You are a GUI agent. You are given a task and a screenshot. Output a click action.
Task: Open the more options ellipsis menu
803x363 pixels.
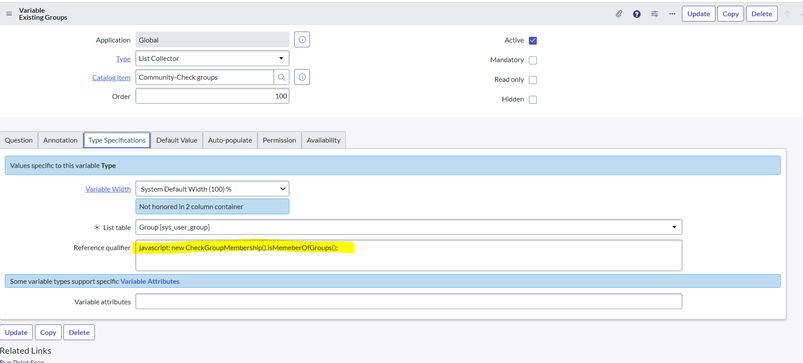pyautogui.click(x=672, y=14)
